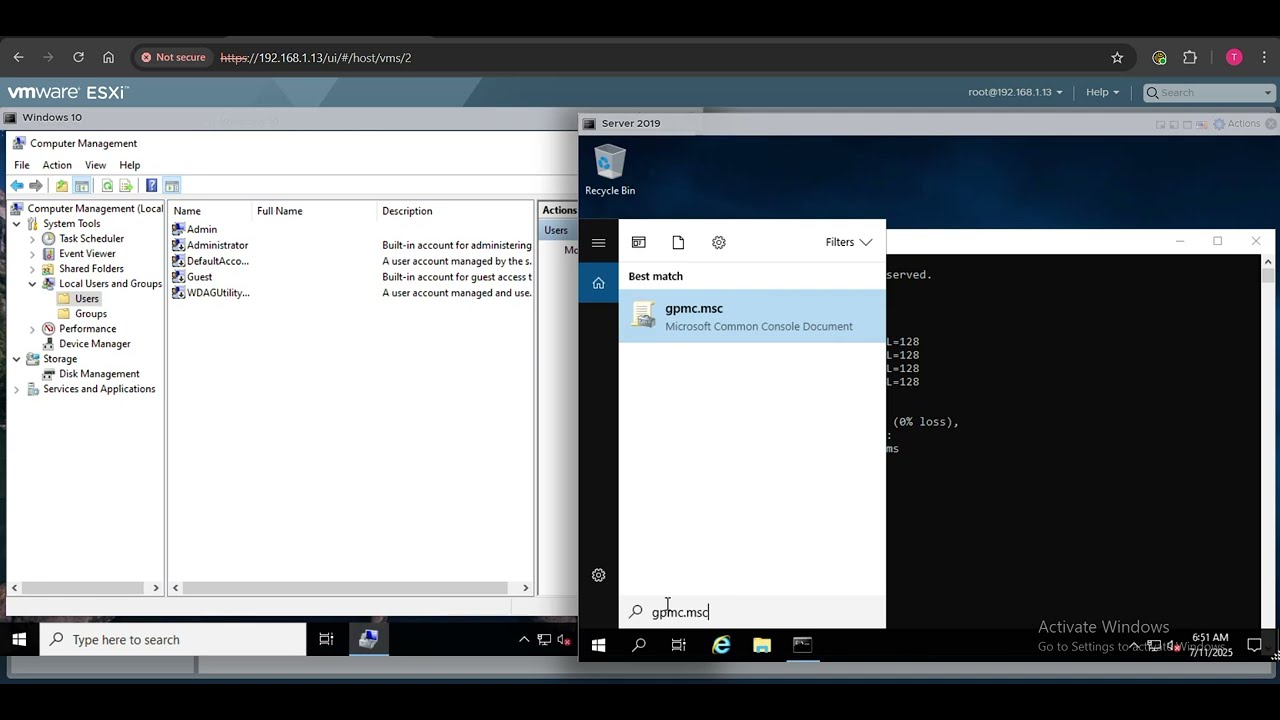Image resolution: width=1280 pixels, height=720 pixels.
Task: Sort users by Description column
Action: coord(456,211)
